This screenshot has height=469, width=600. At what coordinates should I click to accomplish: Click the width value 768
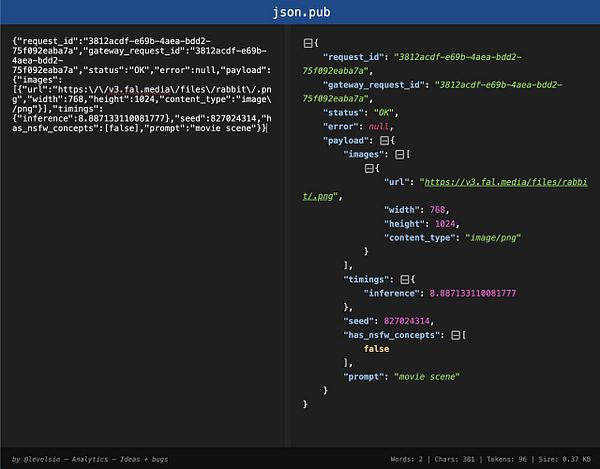click(437, 210)
